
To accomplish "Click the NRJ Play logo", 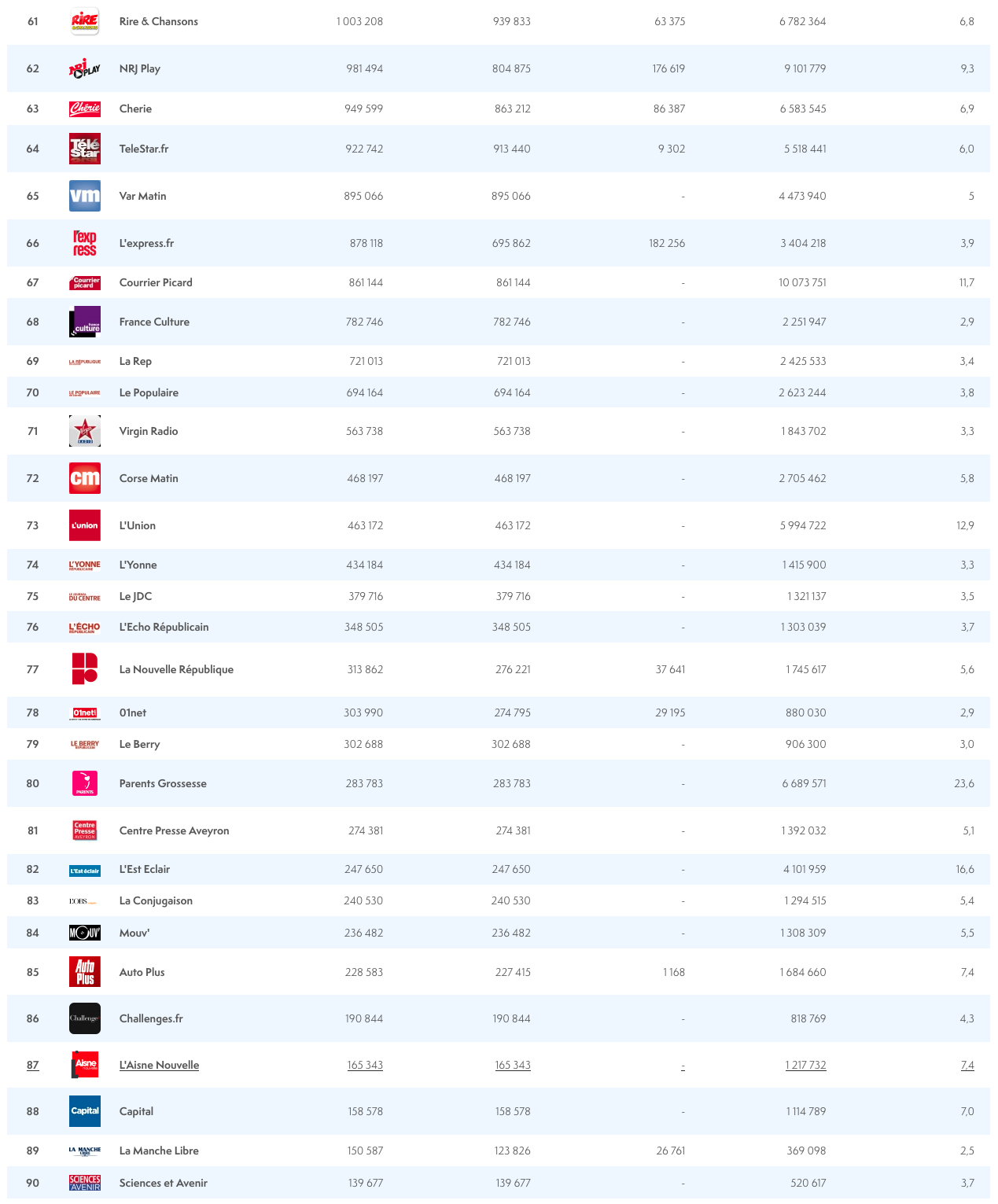I will 85,69.
